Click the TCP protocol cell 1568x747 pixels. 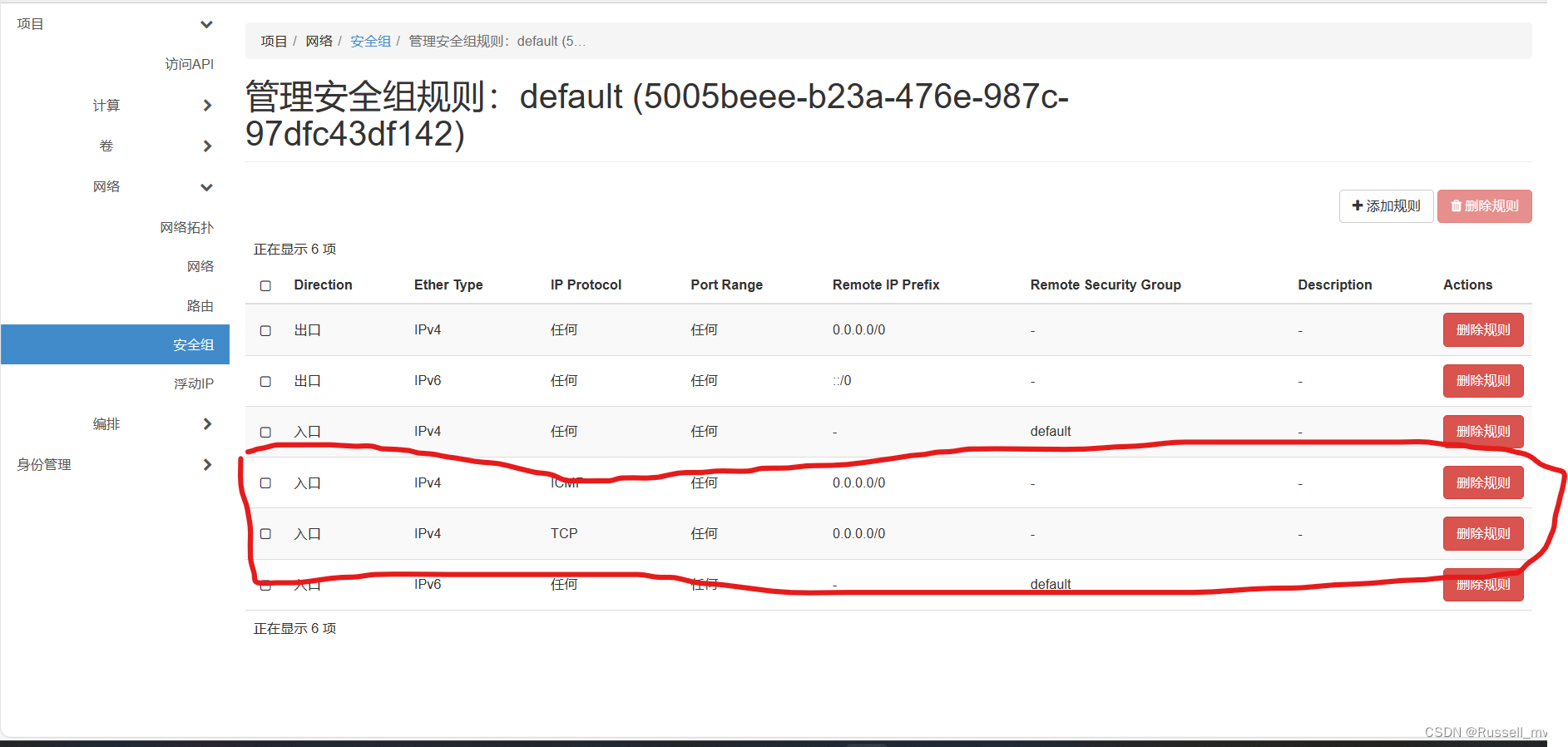point(564,533)
